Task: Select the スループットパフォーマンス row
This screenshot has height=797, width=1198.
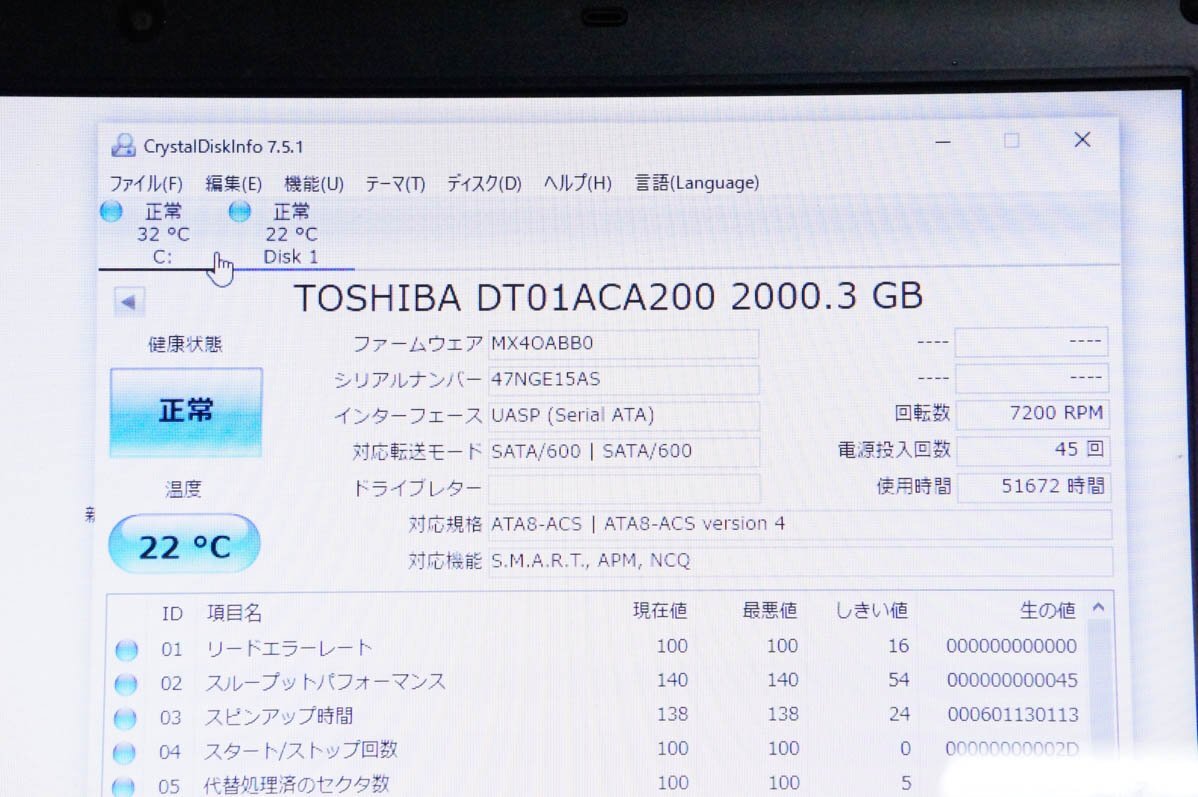Action: (x=597, y=682)
